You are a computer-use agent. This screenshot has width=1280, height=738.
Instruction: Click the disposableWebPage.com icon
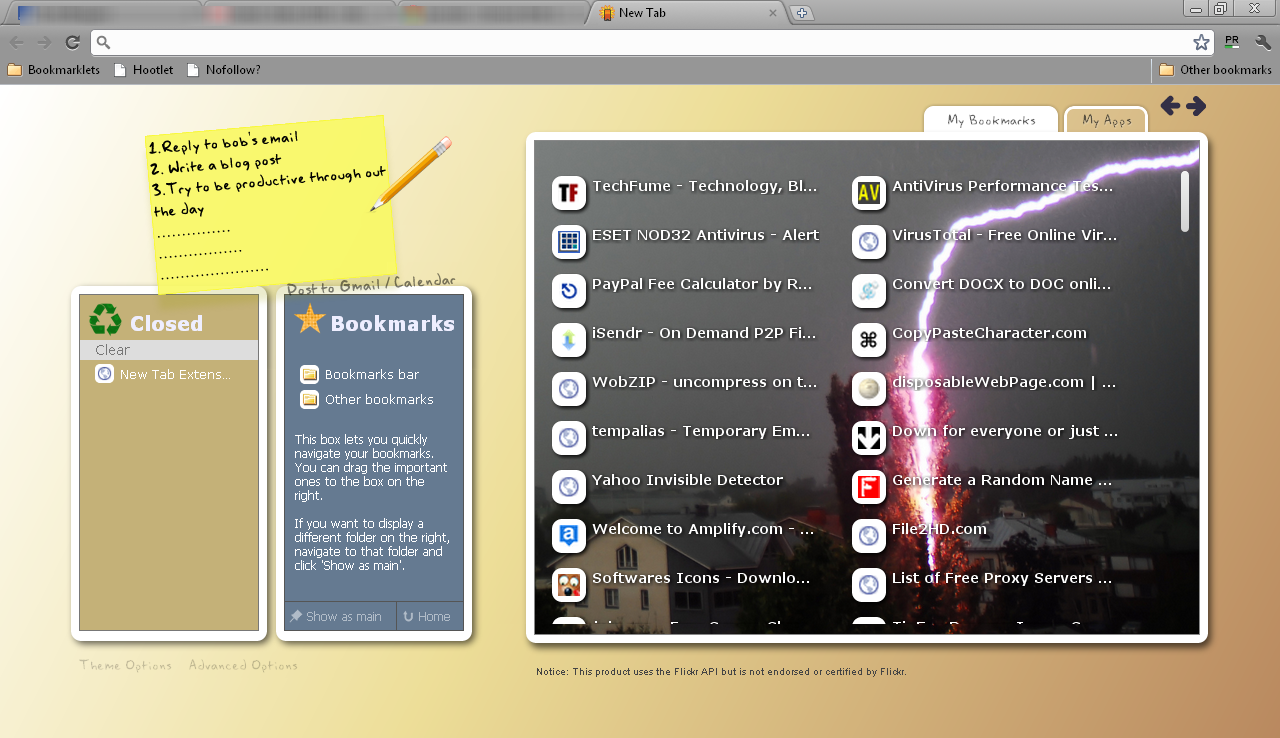(x=869, y=389)
